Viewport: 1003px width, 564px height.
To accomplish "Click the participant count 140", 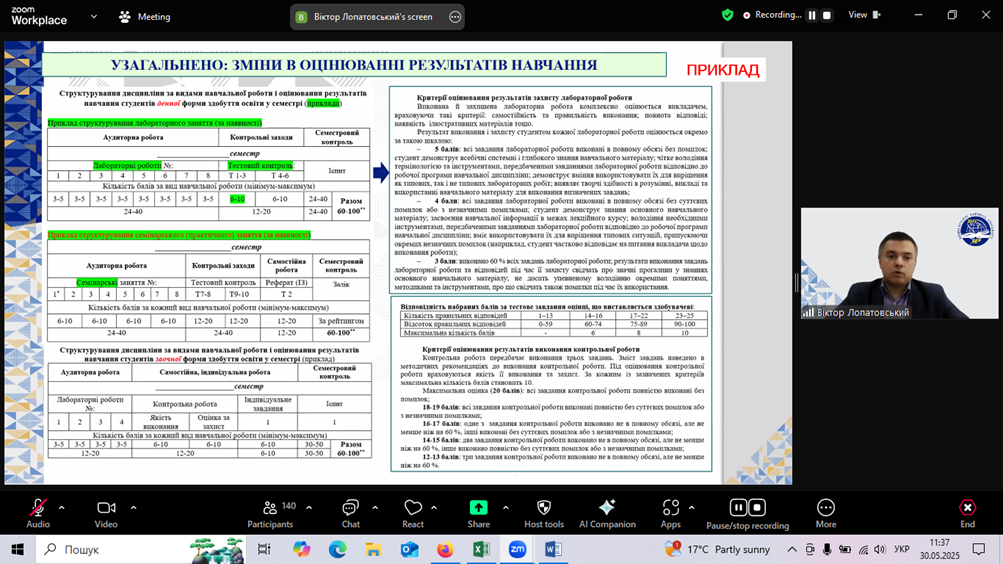I will (288, 506).
